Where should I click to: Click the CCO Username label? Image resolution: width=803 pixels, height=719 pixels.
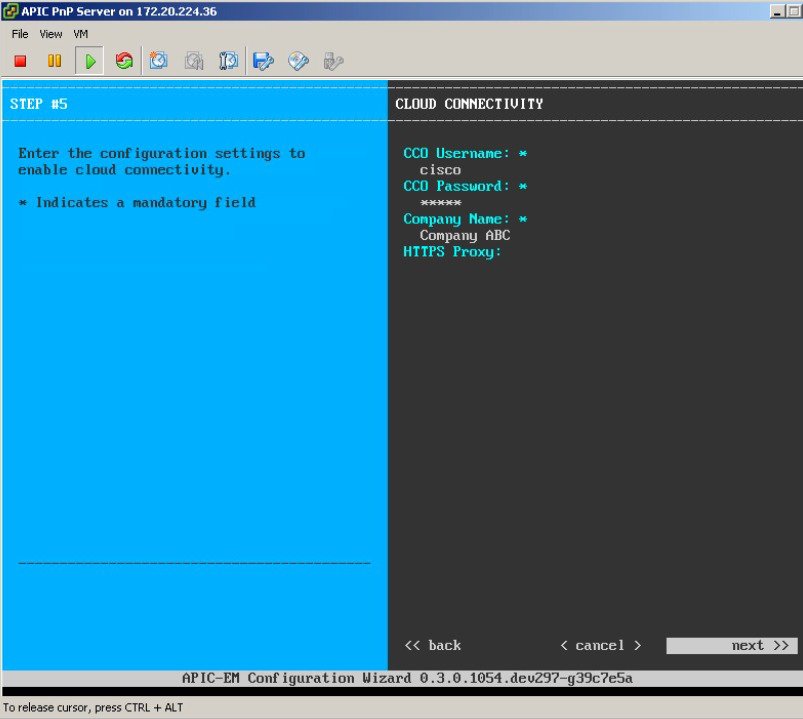[456, 153]
